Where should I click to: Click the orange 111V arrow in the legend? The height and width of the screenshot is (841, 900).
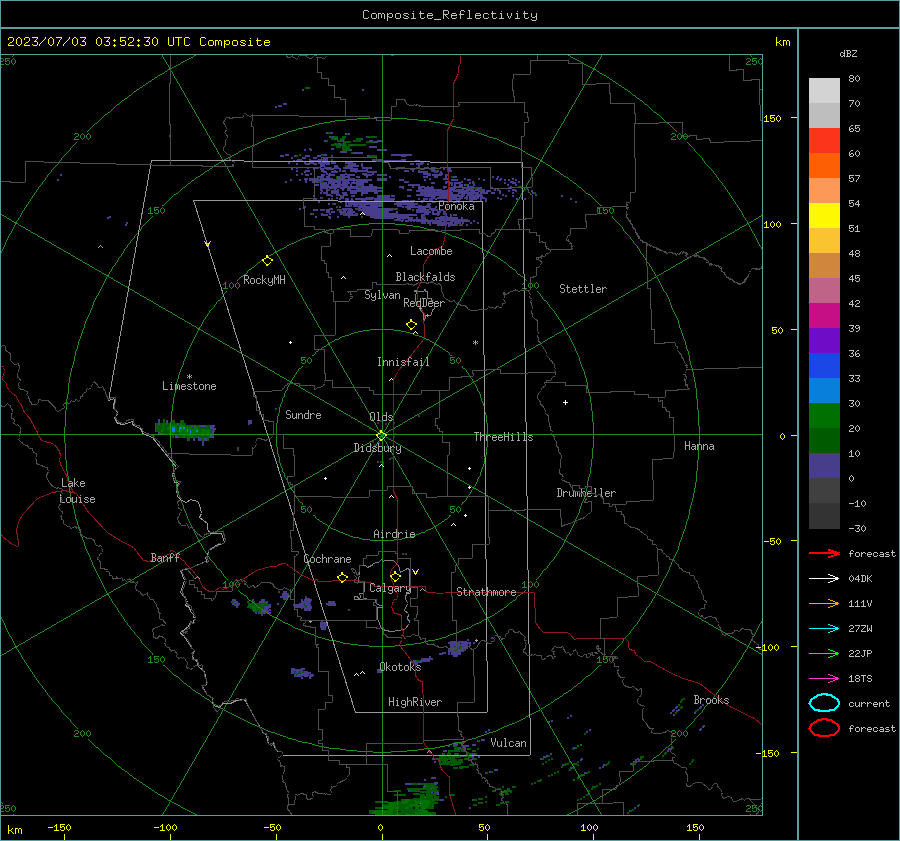click(824, 603)
